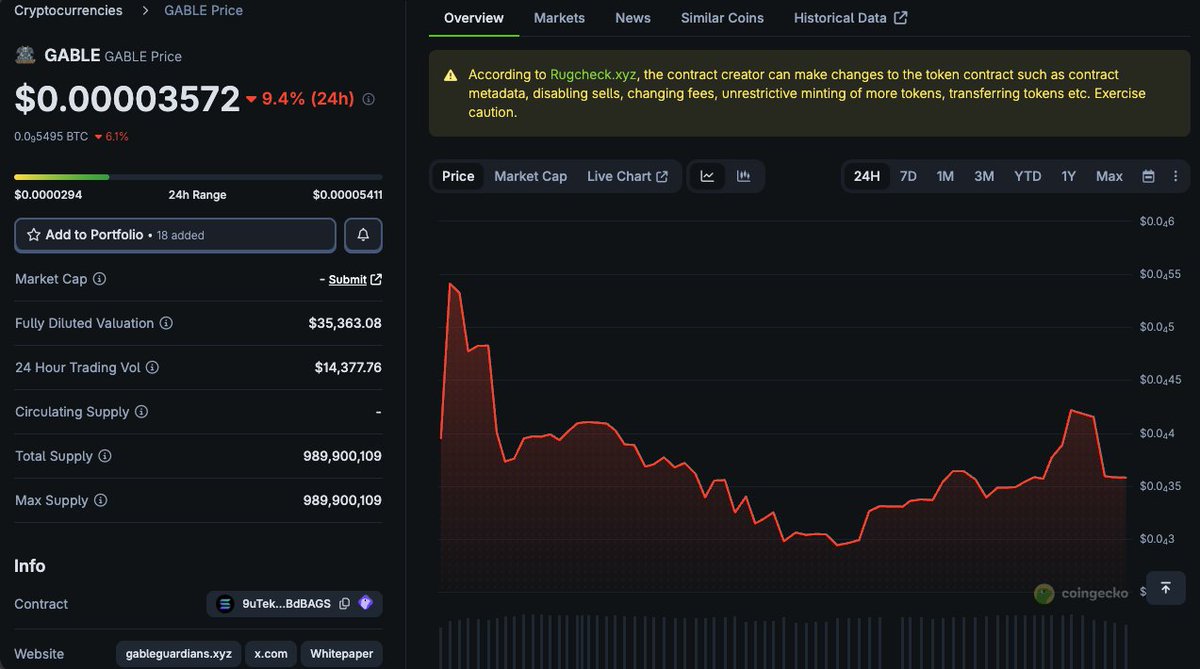Viewport: 1200px width, 669px height.
Task: Select the Price chart toggle
Action: click(458, 176)
